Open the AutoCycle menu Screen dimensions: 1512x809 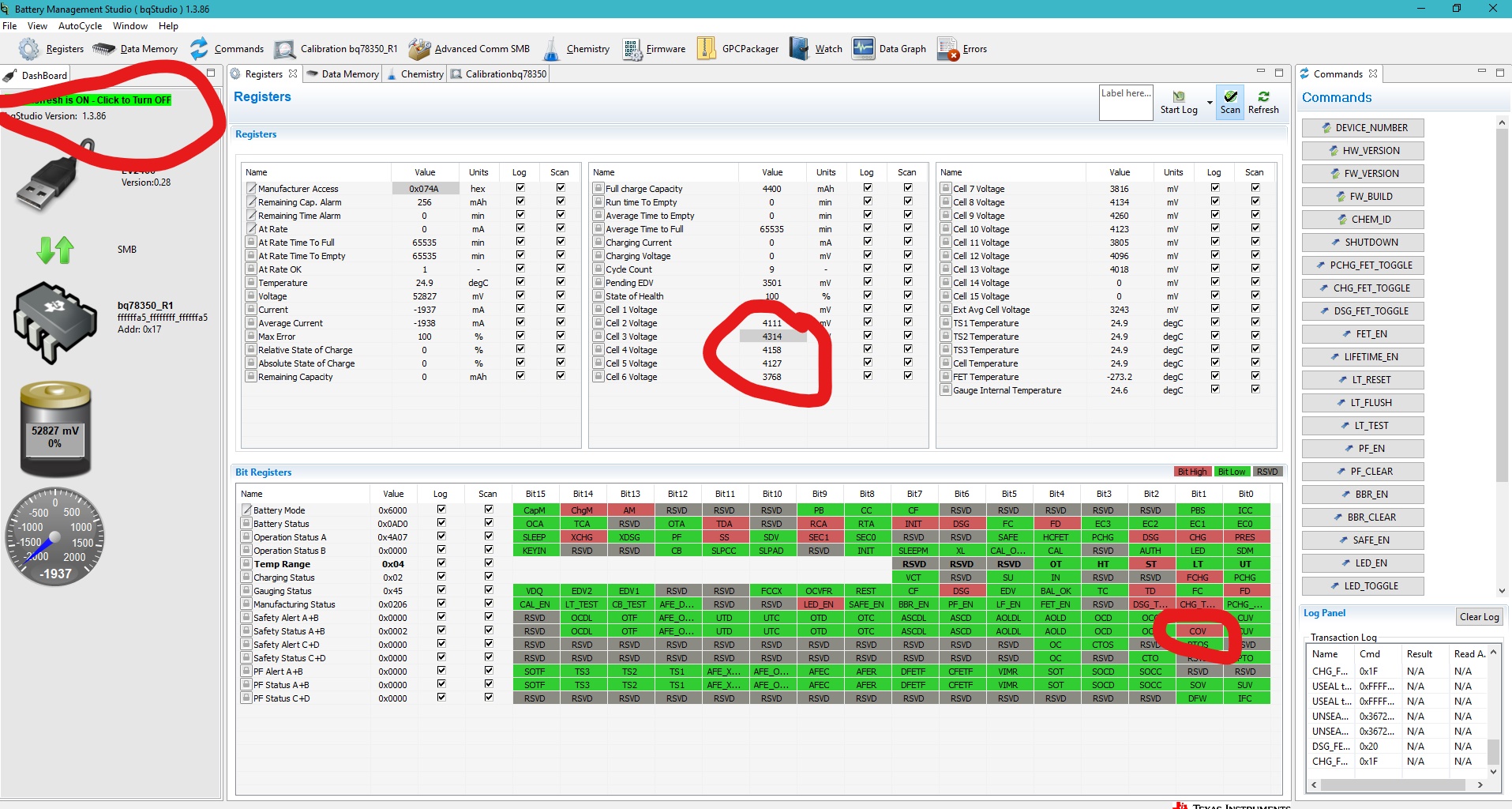pyautogui.click(x=80, y=26)
